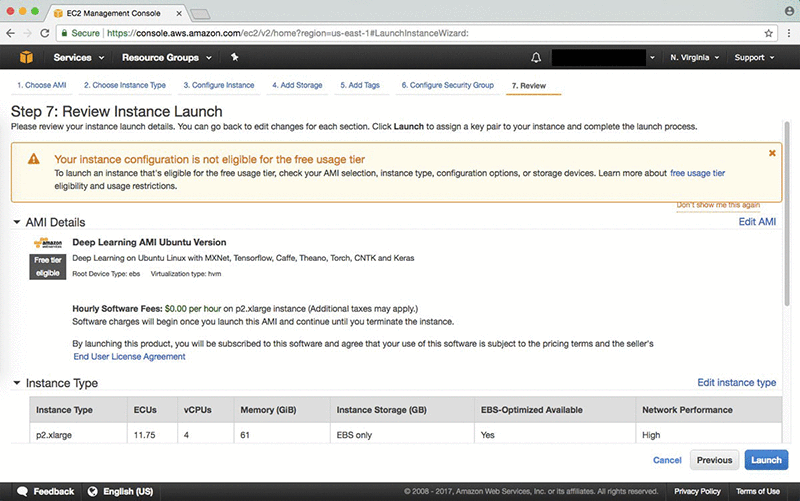
Task: Click the Edit AMI link
Action: click(x=757, y=221)
